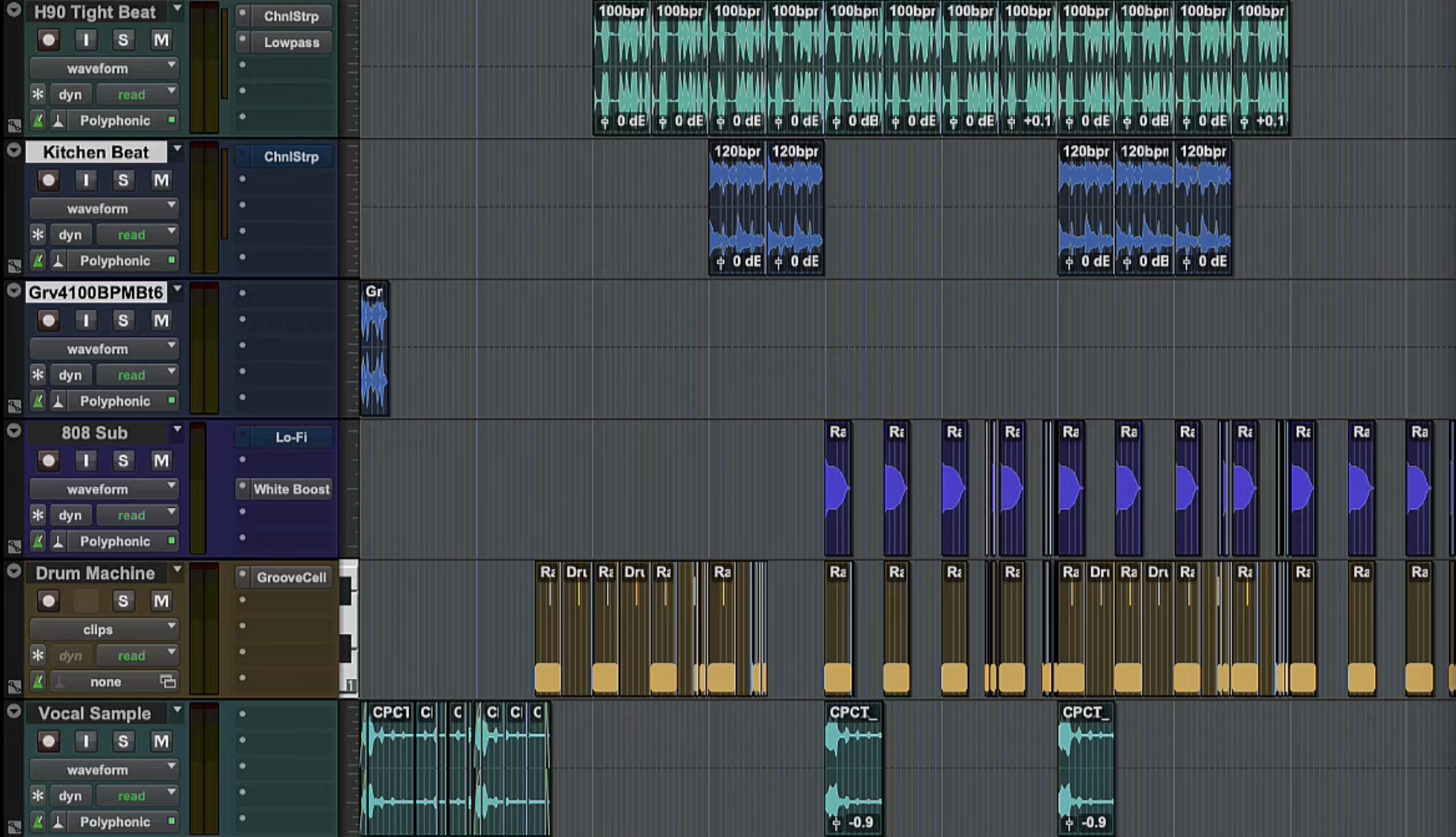Enable input monitoring on 808 Sub
The height and width of the screenshot is (837, 1456).
pos(85,460)
